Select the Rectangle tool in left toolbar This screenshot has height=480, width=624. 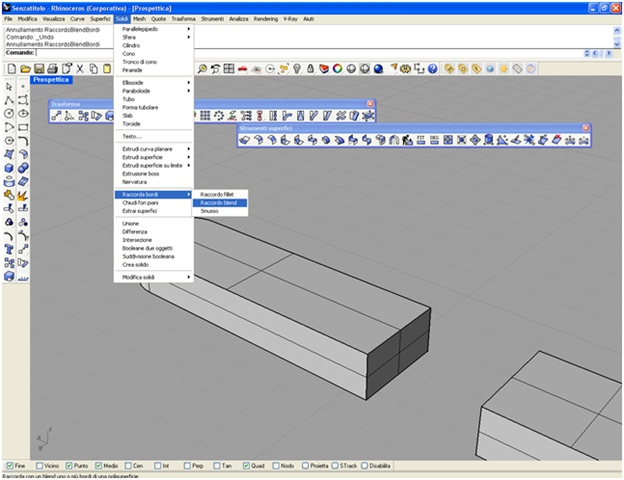pyautogui.click(x=23, y=127)
